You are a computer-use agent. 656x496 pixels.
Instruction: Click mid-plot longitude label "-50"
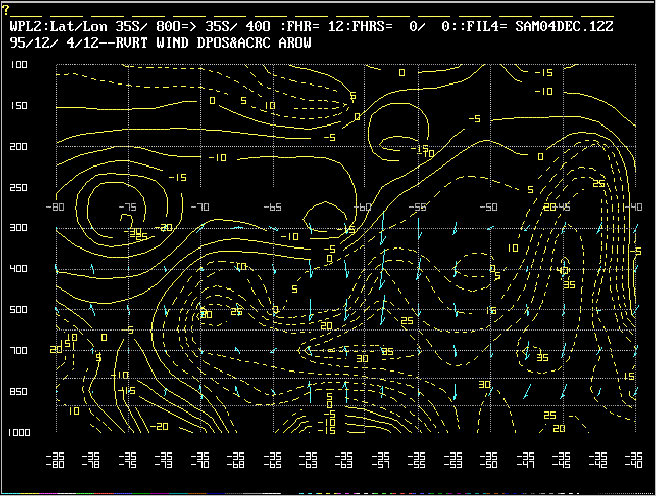point(489,207)
